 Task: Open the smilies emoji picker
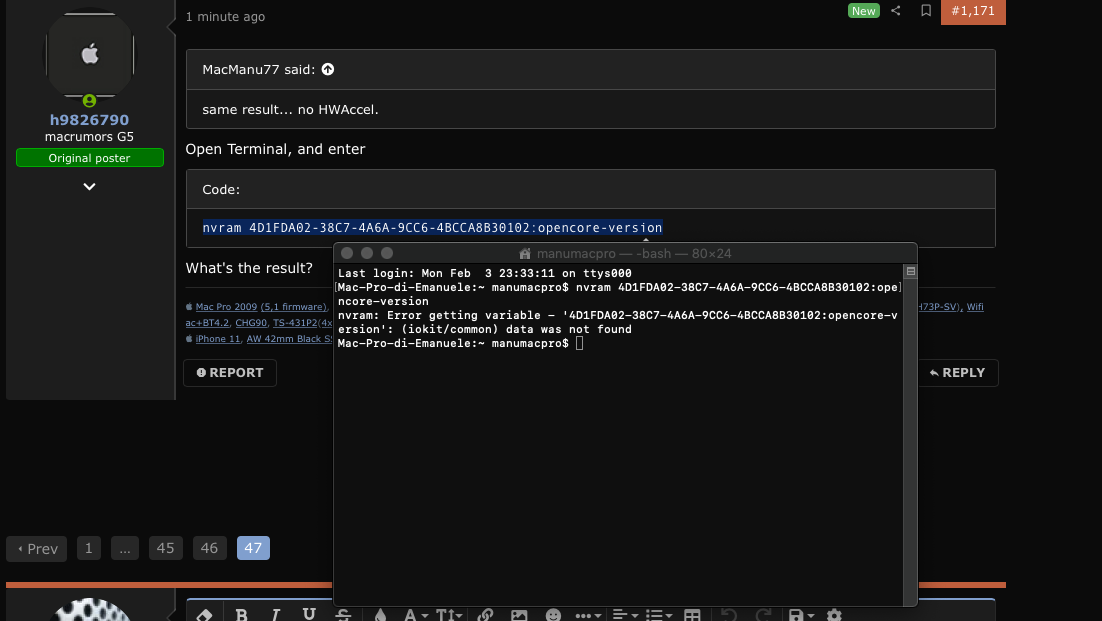coord(554,615)
